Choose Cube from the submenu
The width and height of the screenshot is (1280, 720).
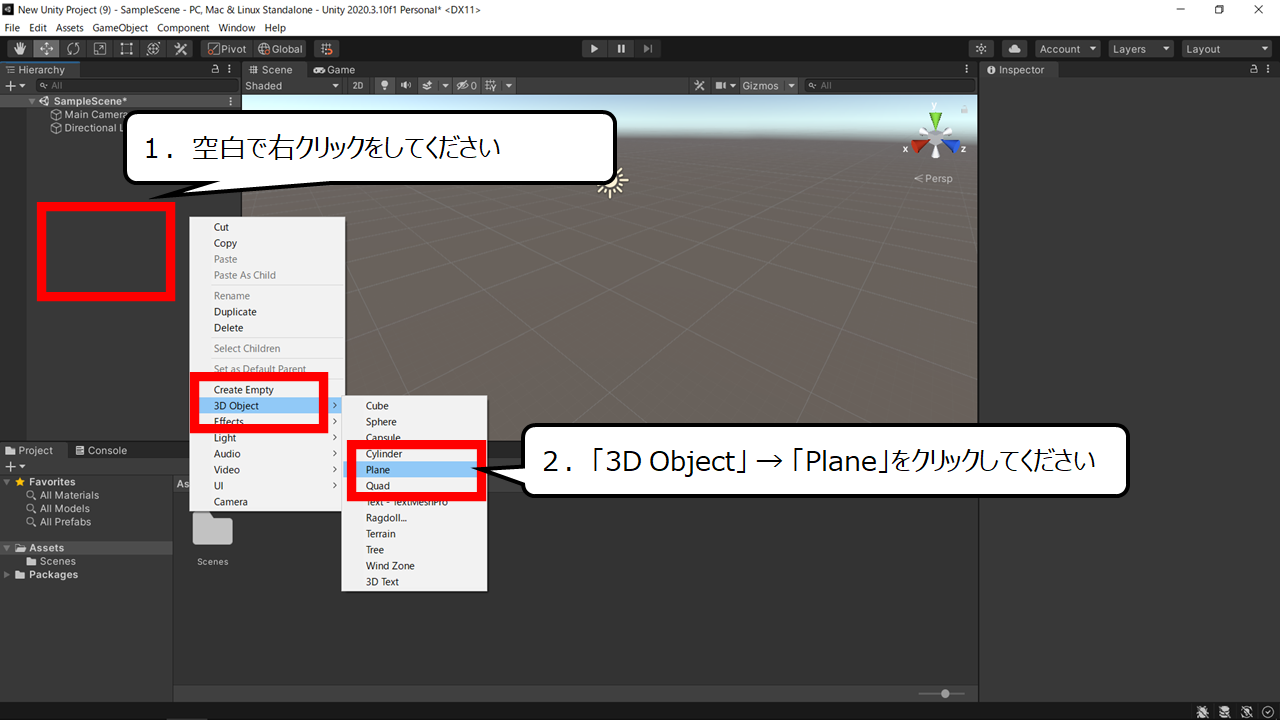tap(414, 406)
